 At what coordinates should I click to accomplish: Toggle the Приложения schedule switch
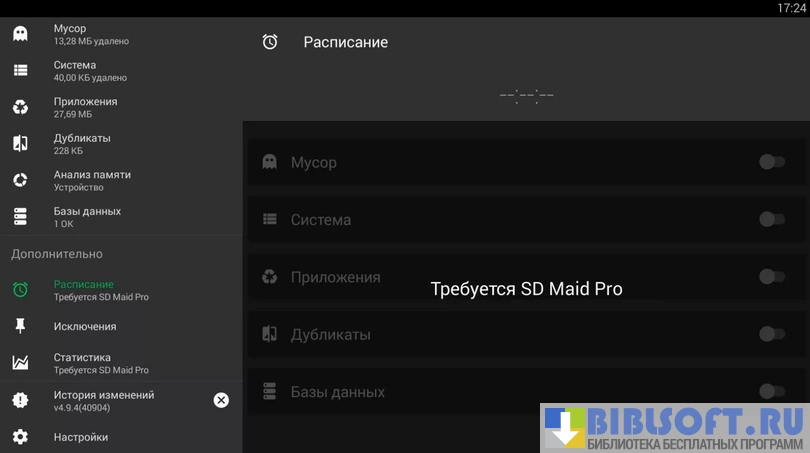771,277
